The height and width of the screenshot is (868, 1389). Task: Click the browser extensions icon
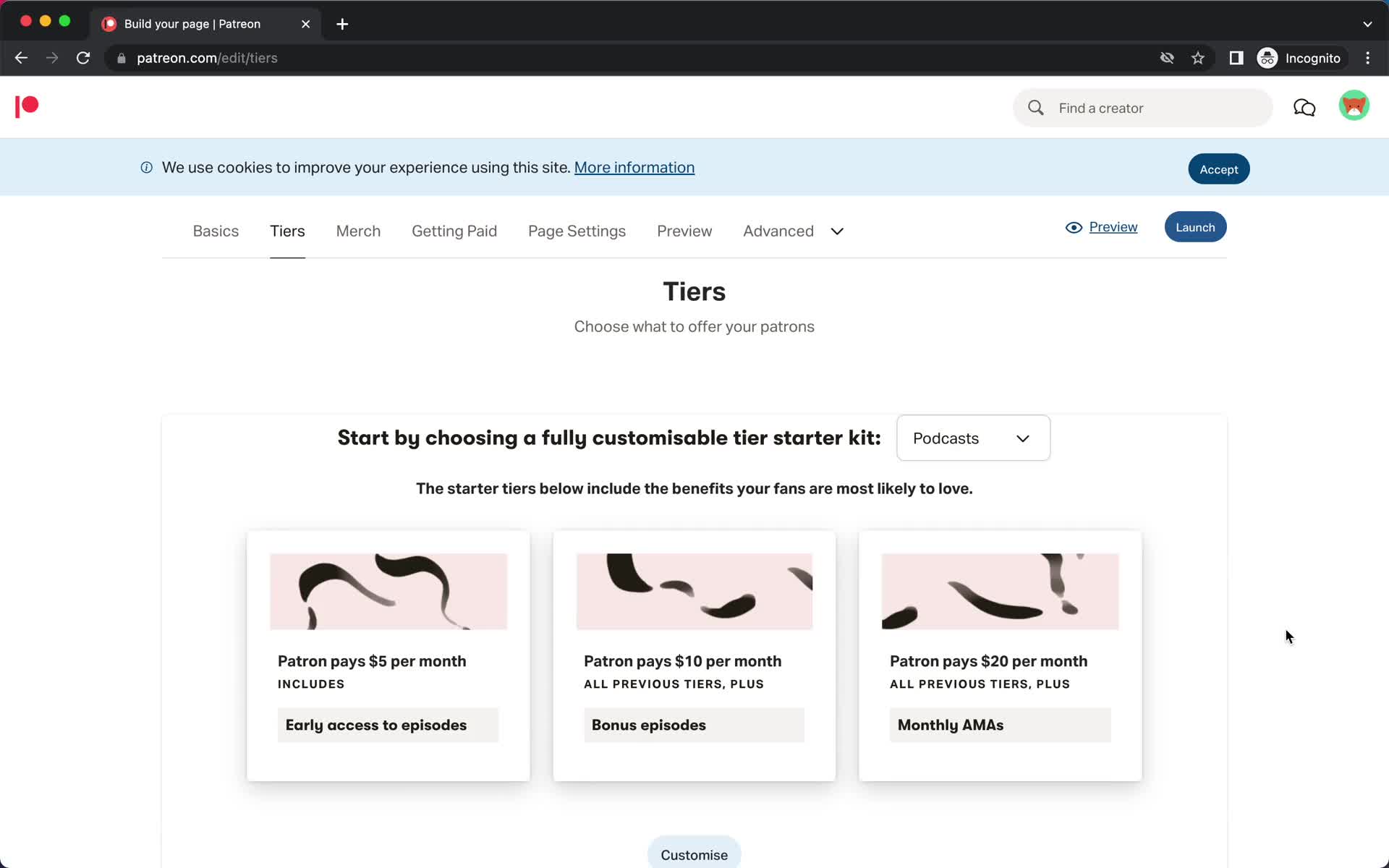1236,57
